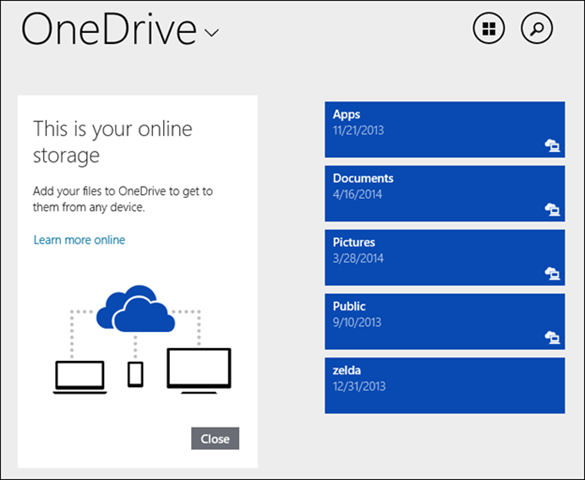
Task: Dismiss the online storage panel with Close
Action: (215, 438)
